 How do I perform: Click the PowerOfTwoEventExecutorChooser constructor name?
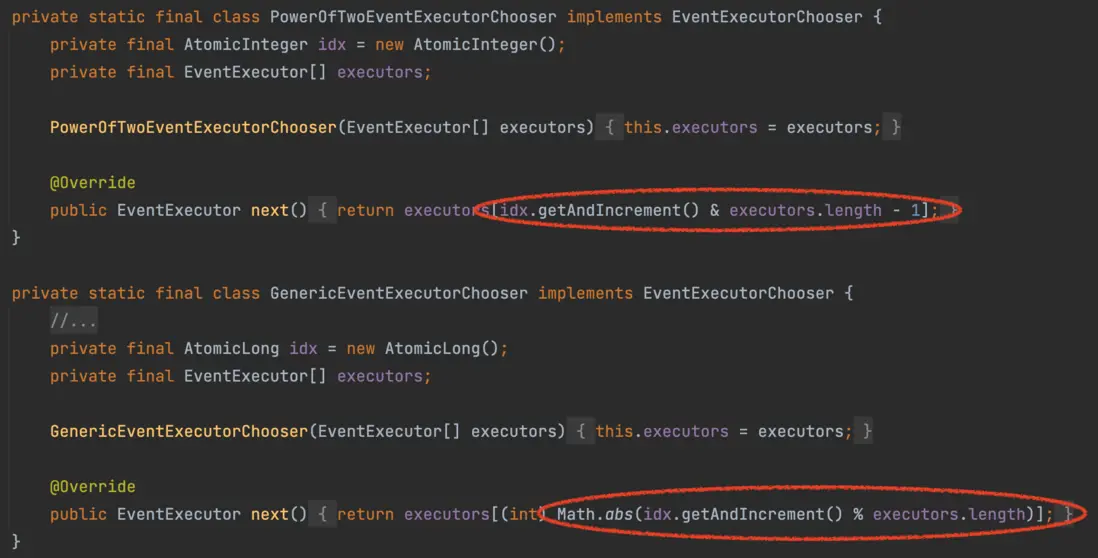[193, 127]
